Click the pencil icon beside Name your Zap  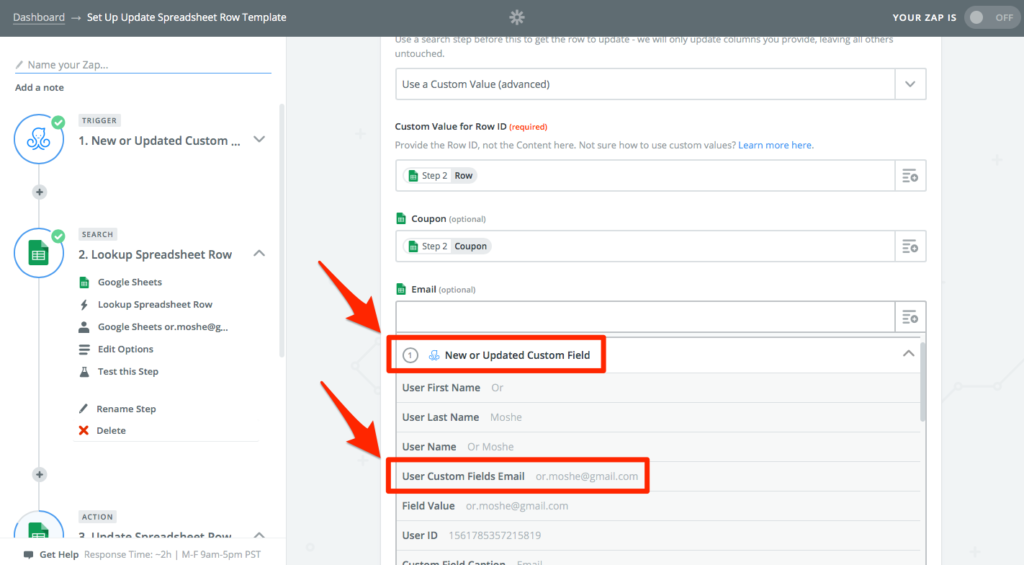pos(19,65)
